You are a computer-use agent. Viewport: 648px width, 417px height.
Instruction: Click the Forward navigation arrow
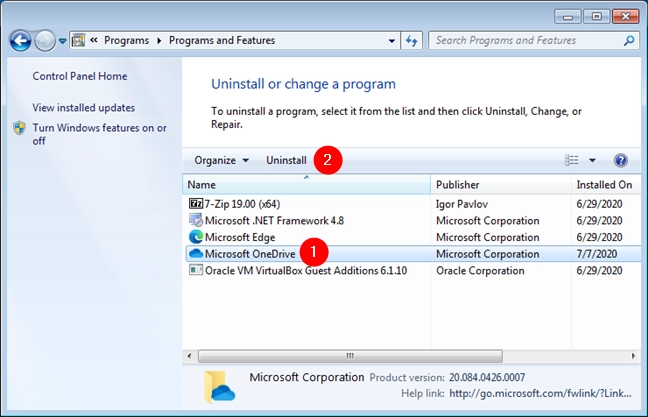click(45, 41)
